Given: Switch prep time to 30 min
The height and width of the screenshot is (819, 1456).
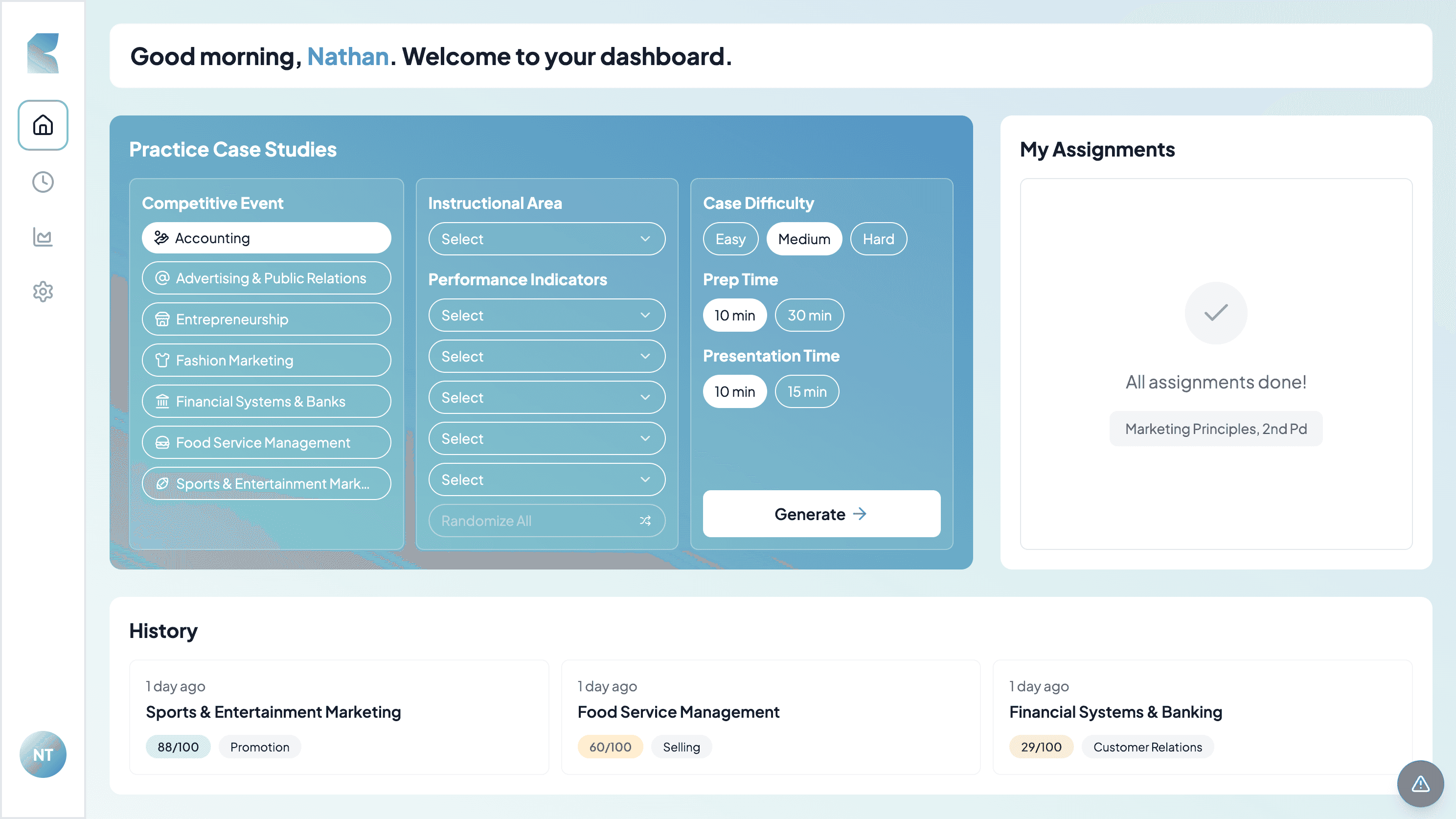Looking at the screenshot, I should click(809, 315).
